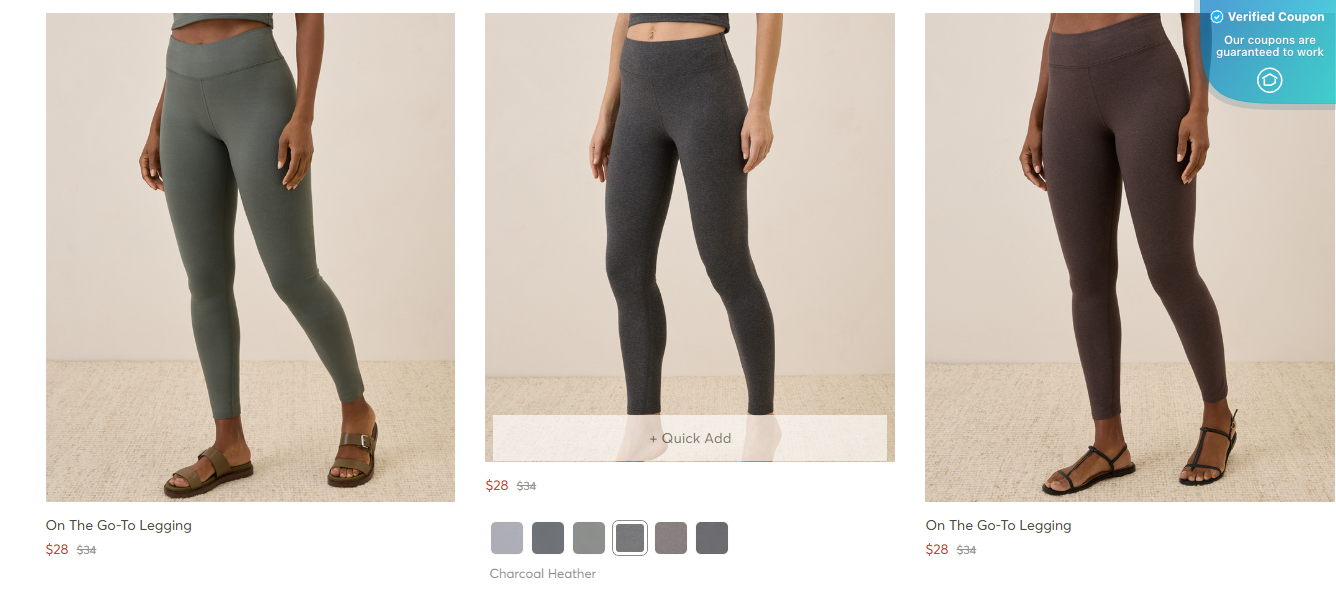Select the taupe brown color swatch
1336x602 pixels.
671,537
